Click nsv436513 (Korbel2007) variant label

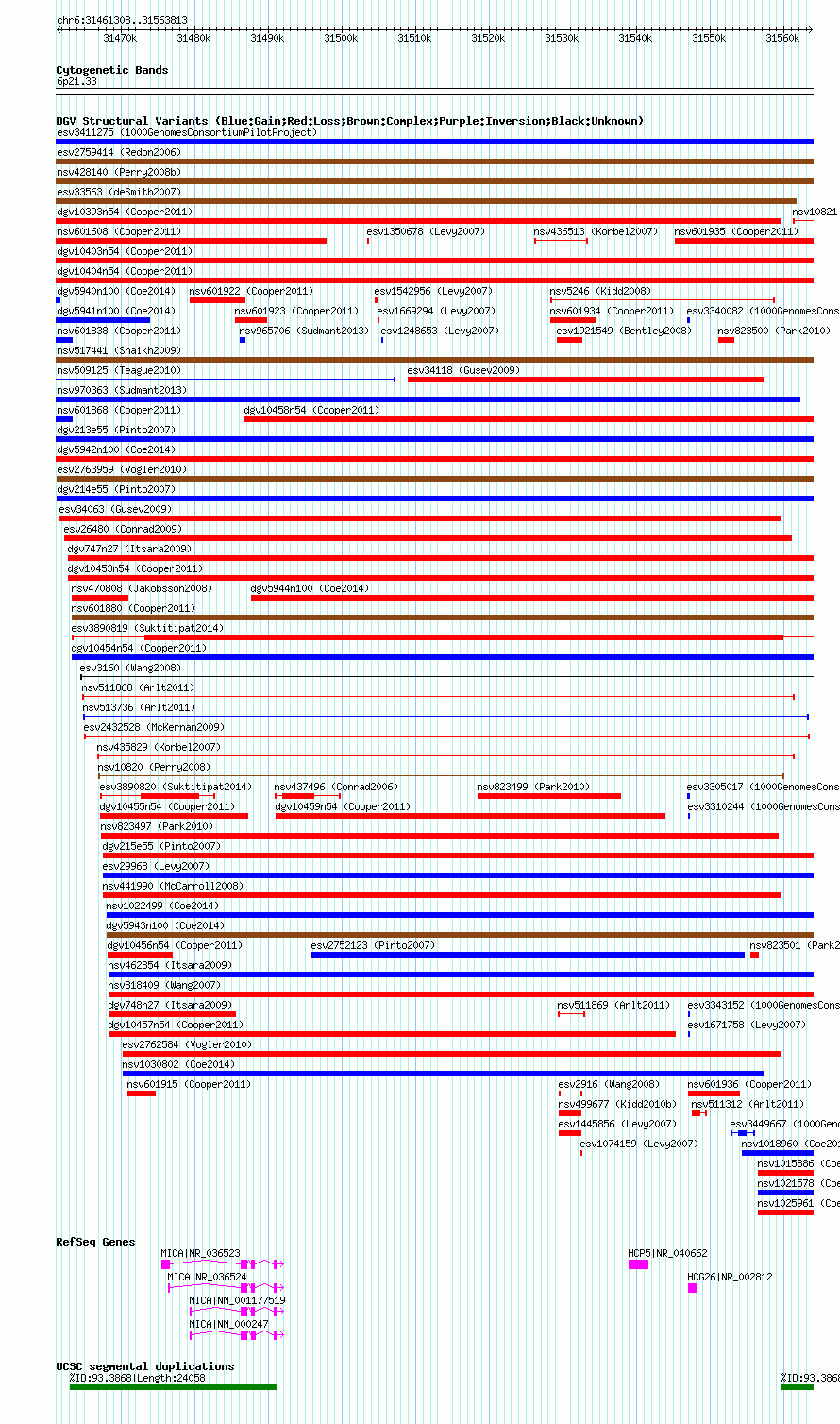tap(596, 231)
